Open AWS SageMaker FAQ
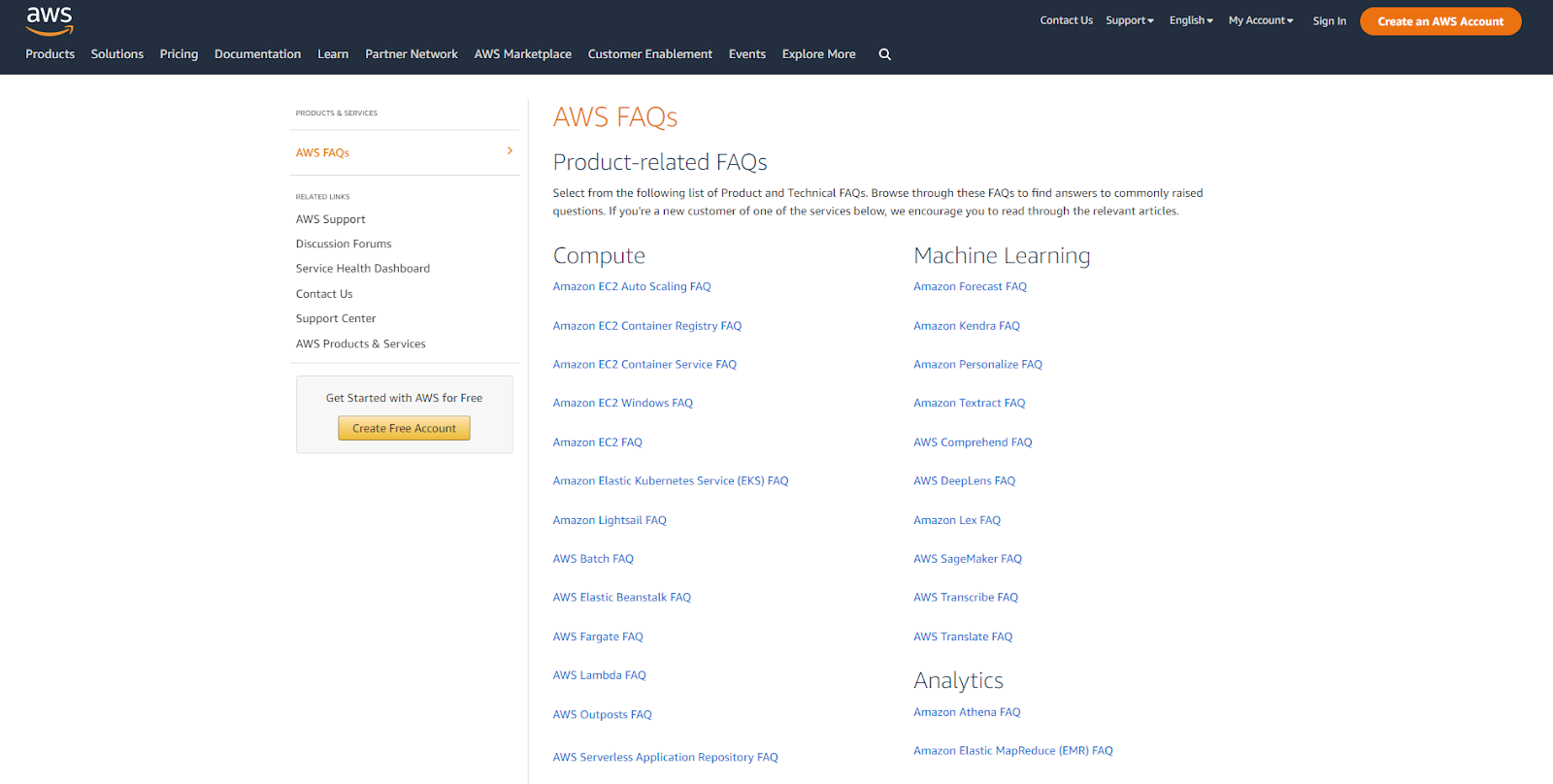 pyautogui.click(x=968, y=559)
